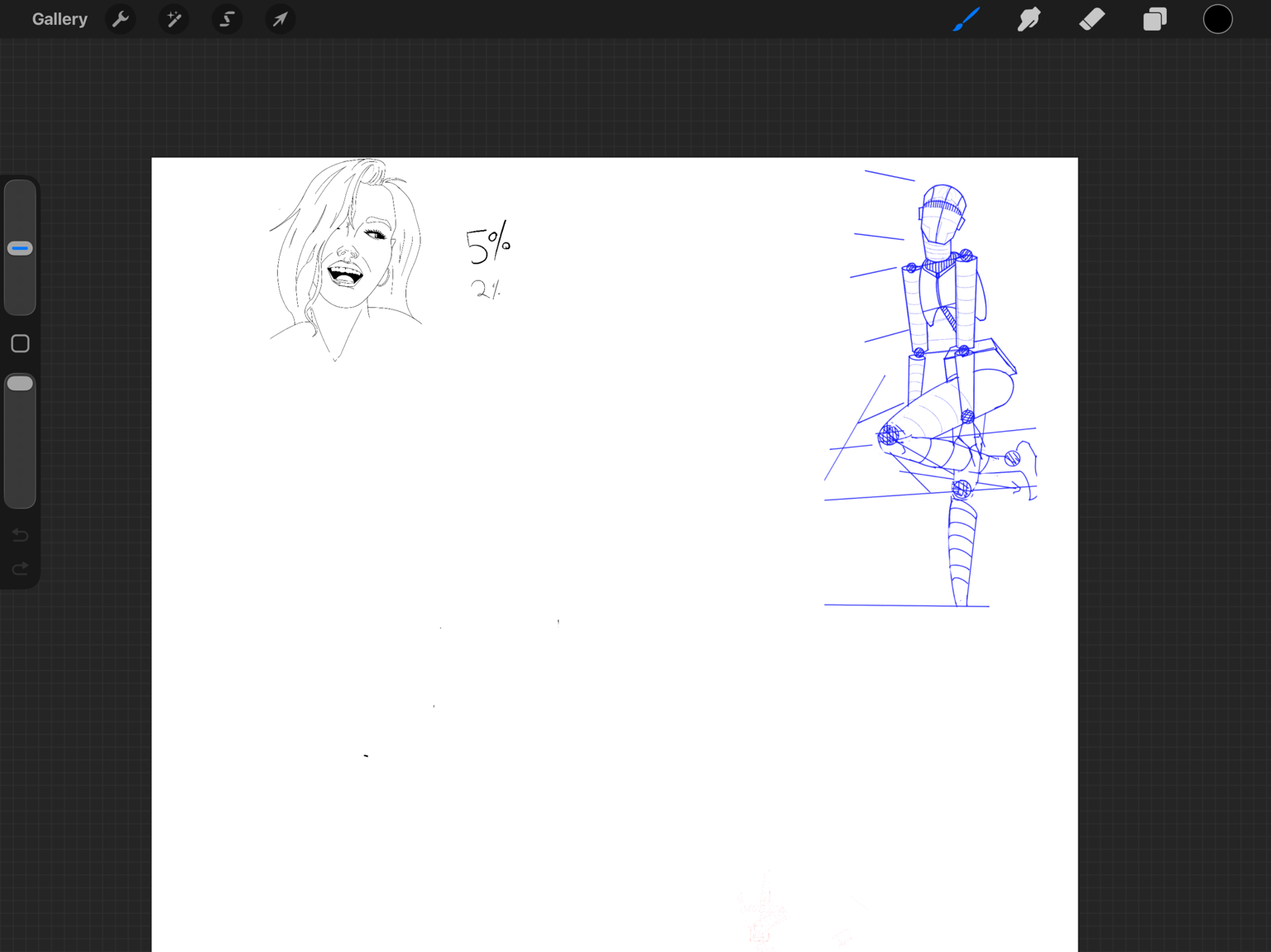The image size is (1271, 952).
Task: Open the Gallery view
Action: coord(60,19)
